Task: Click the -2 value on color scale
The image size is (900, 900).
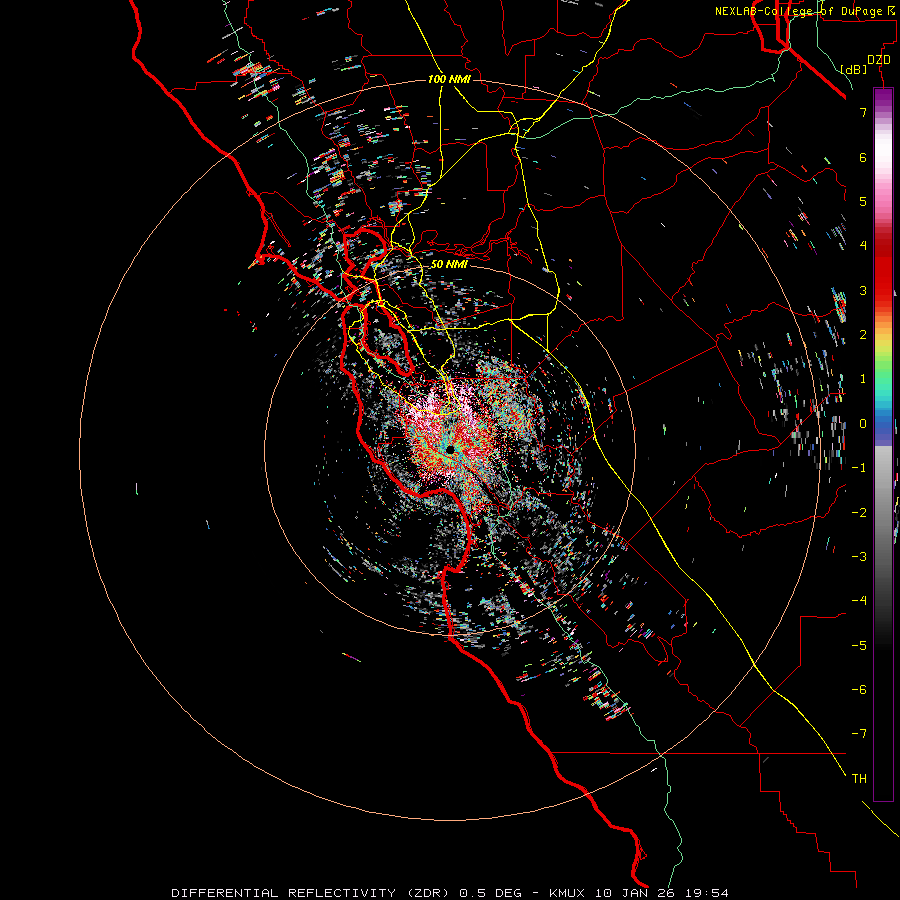Action: [859, 513]
